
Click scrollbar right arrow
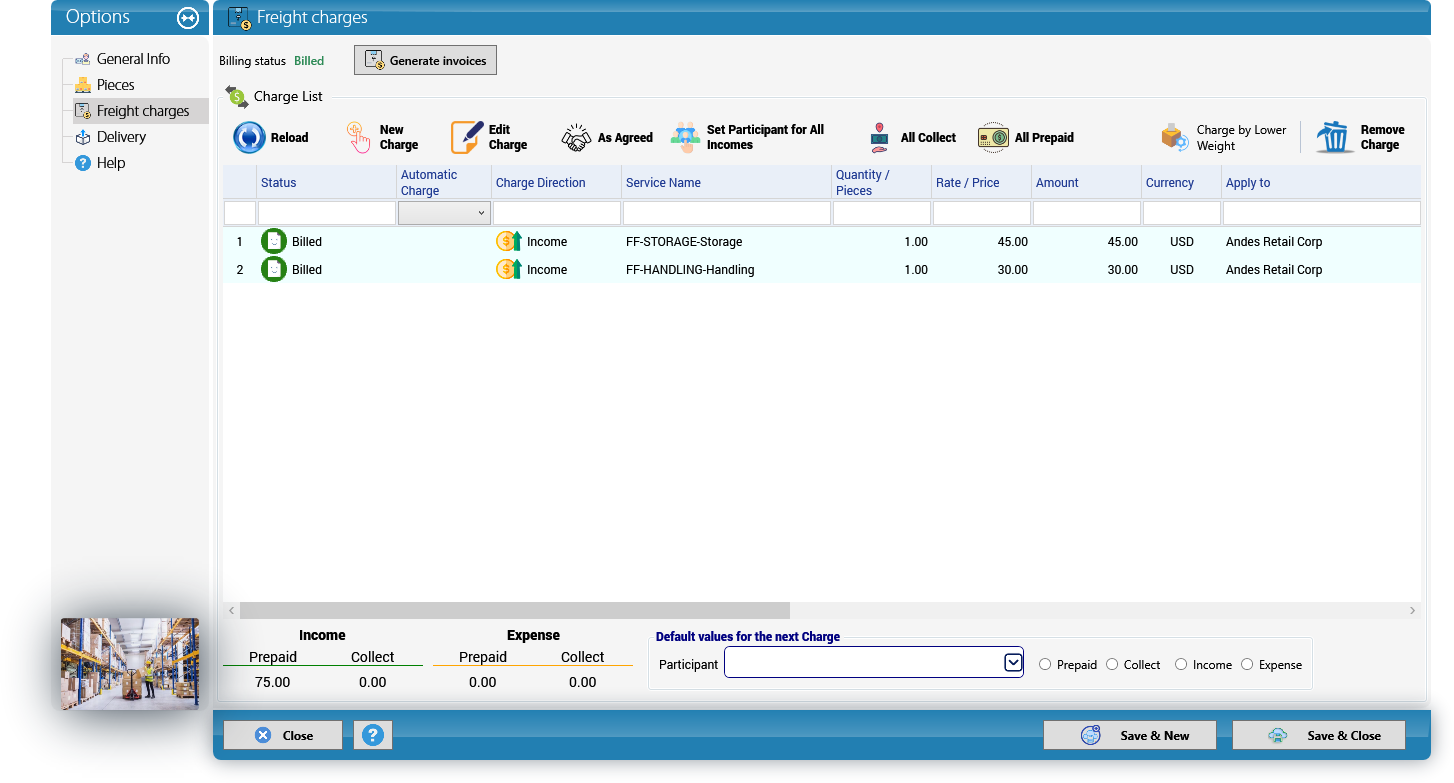[x=1412, y=610]
